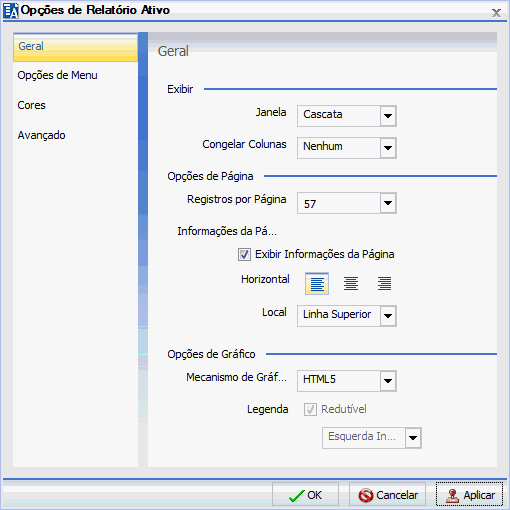Toggle the Redutível legend checkbox
This screenshot has width=510, height=510.
tap(310, 409)
